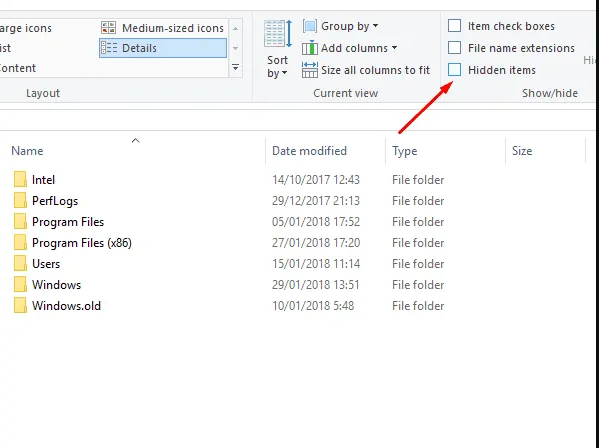Select the Medium-sized icons layout
The image size is (599, 448).
tap(163, 28)
